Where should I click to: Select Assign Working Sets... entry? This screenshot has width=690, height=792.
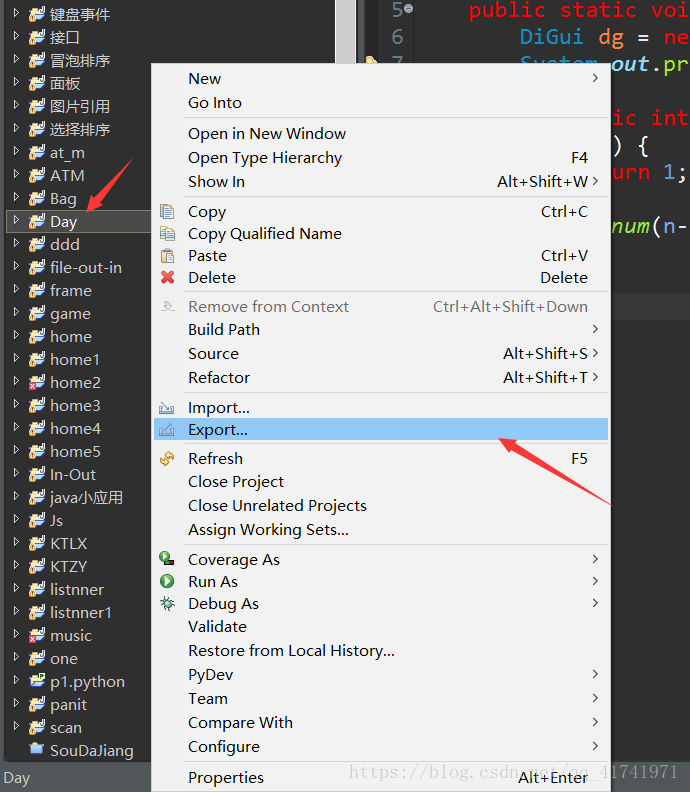tap(381, 529)
